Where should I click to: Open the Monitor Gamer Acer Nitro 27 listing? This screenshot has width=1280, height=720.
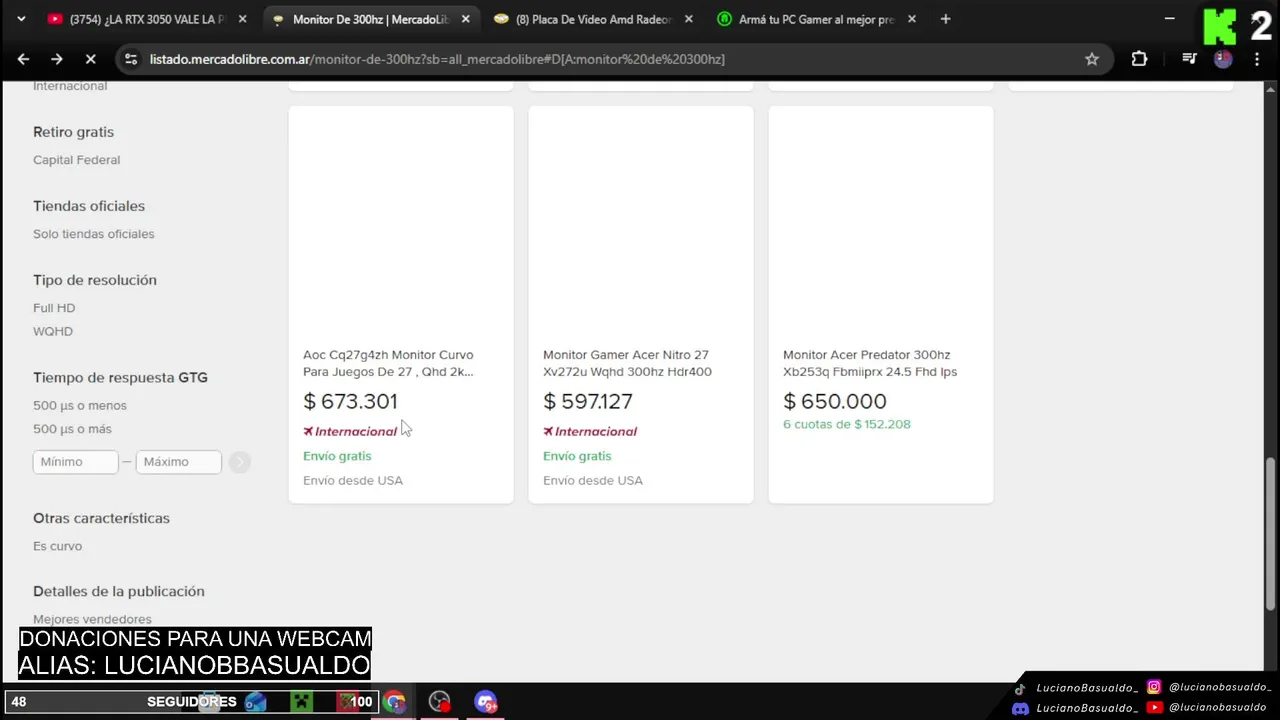point(627,363)
